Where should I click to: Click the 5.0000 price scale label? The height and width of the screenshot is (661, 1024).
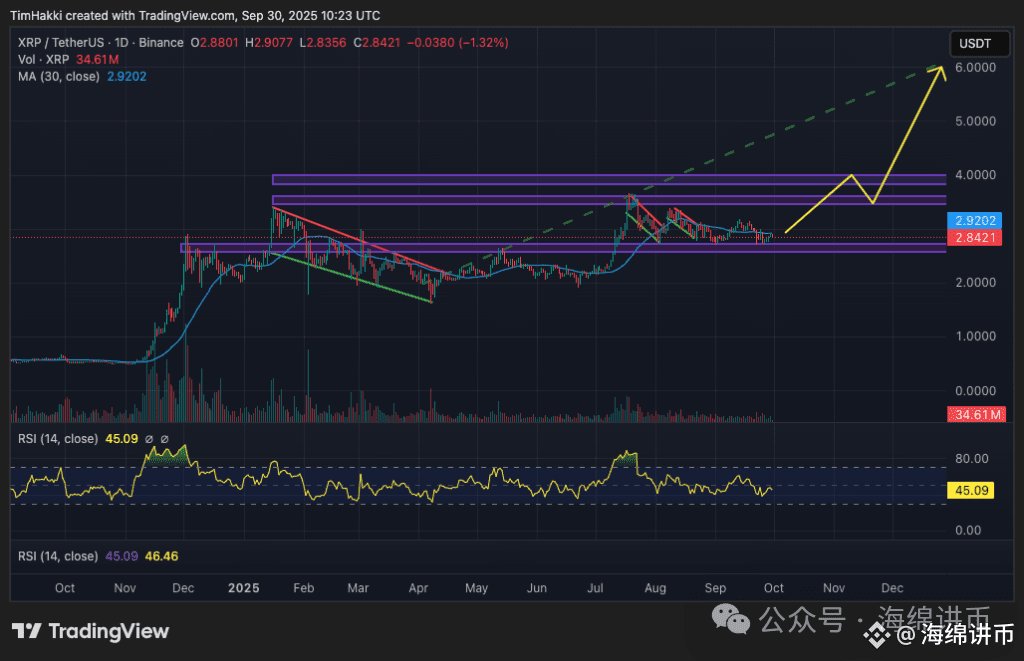(975, 121)
